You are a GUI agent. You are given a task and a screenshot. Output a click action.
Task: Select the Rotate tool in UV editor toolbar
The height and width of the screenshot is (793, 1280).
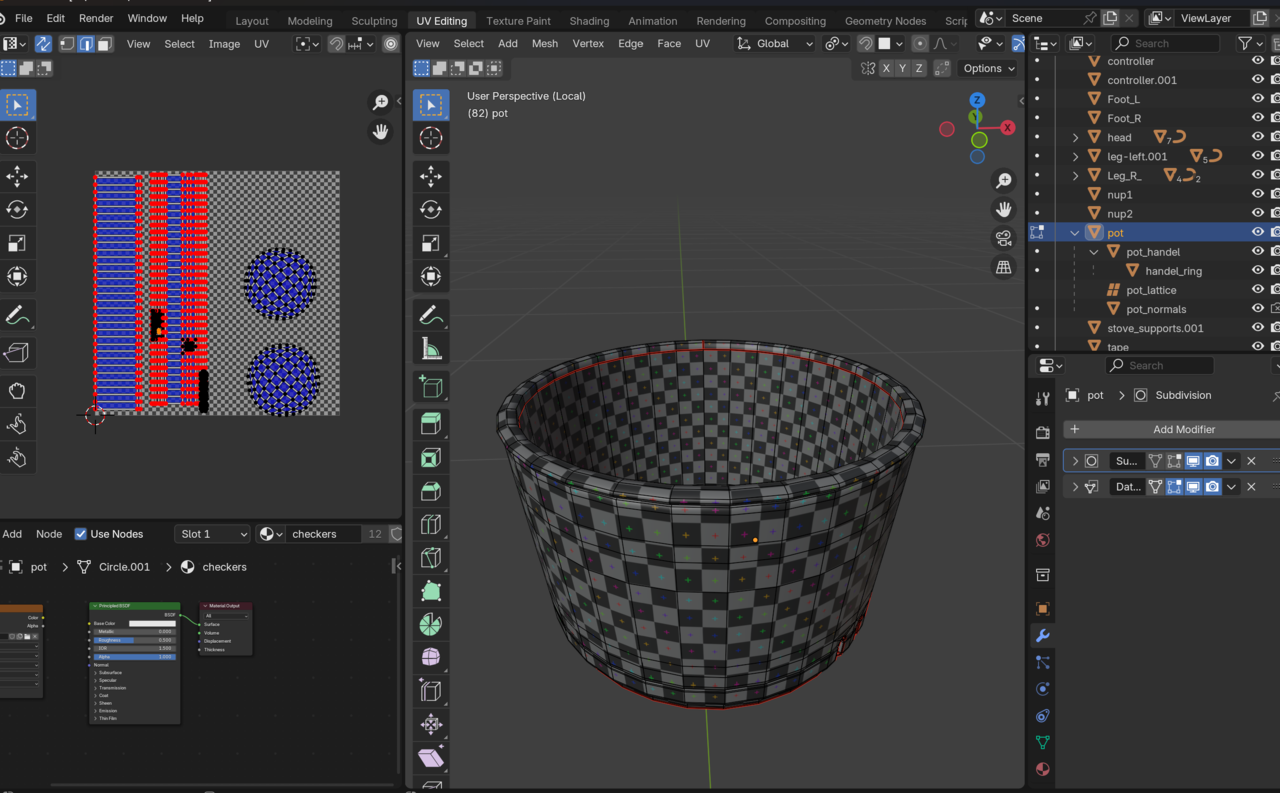pos(17,210)
